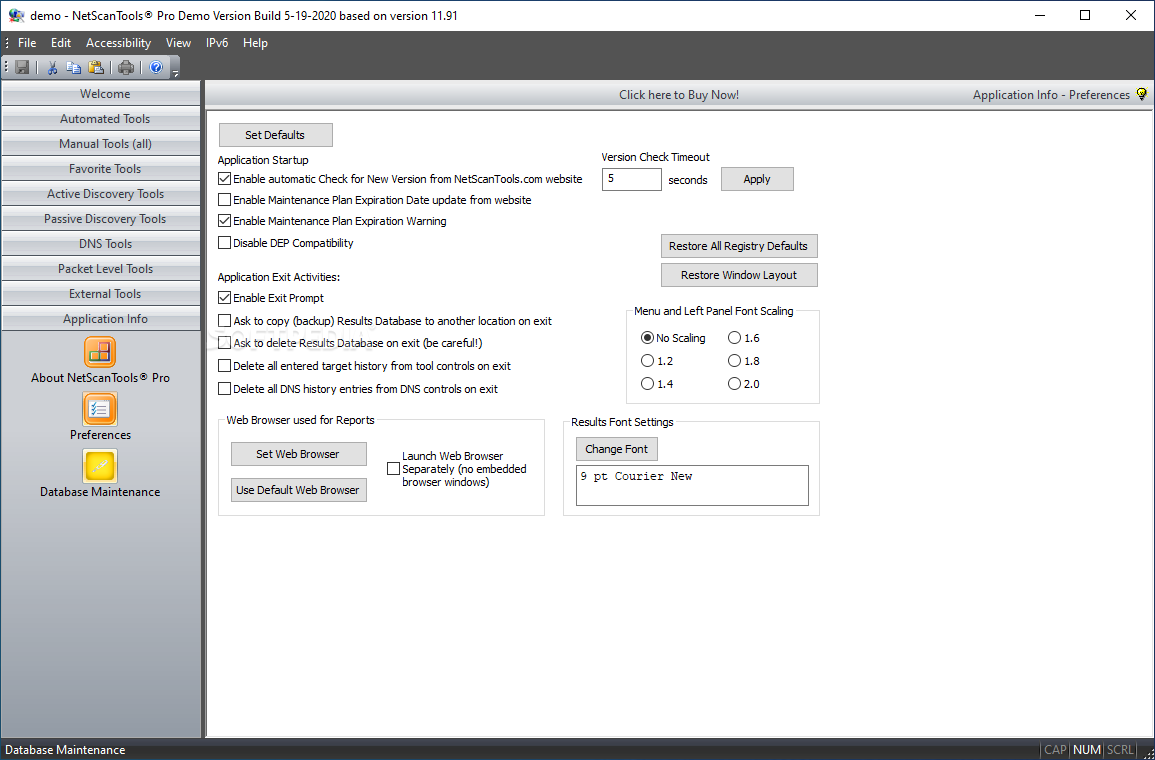Open the Accessibility menu
Viewport: 1155px width, 760px height.
(x=119, y=43)
